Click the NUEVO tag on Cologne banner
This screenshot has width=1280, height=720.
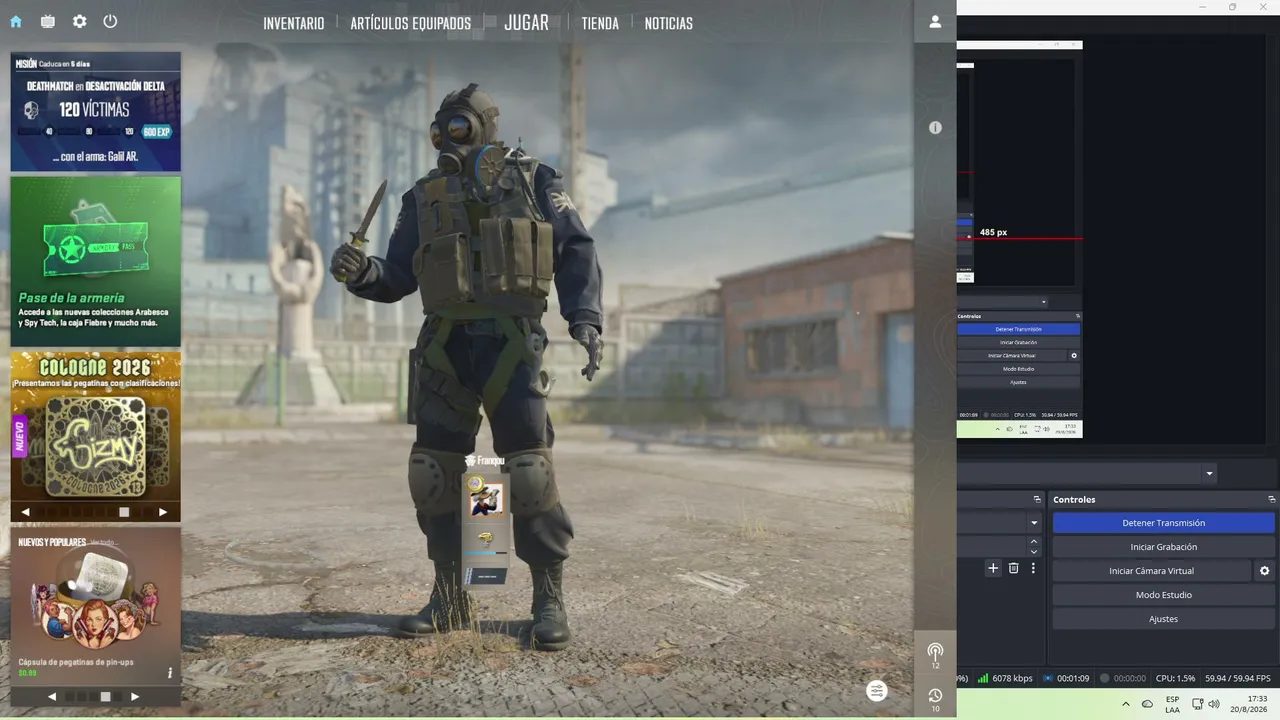pyautogui.click(x=18, y=437)
